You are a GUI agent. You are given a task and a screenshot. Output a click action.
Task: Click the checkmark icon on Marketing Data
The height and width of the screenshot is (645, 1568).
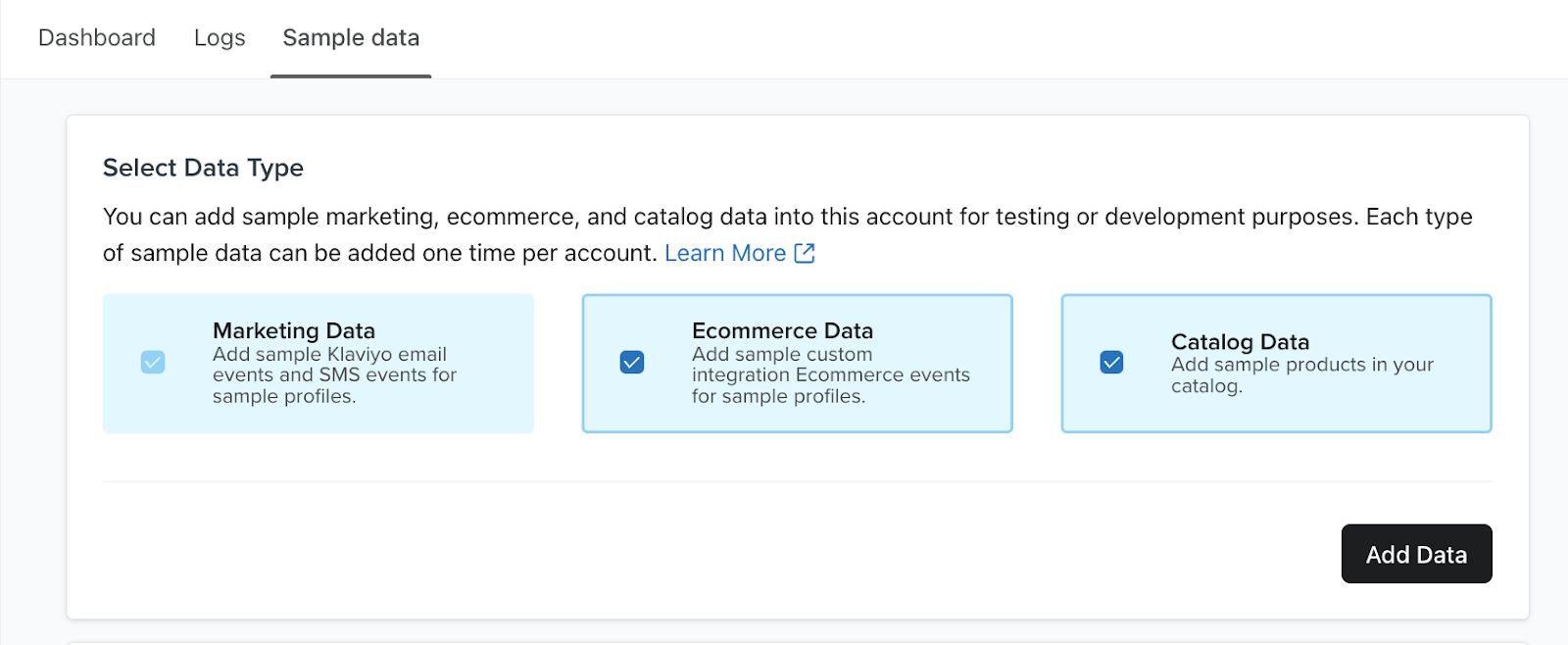click(x=153, y=363)
